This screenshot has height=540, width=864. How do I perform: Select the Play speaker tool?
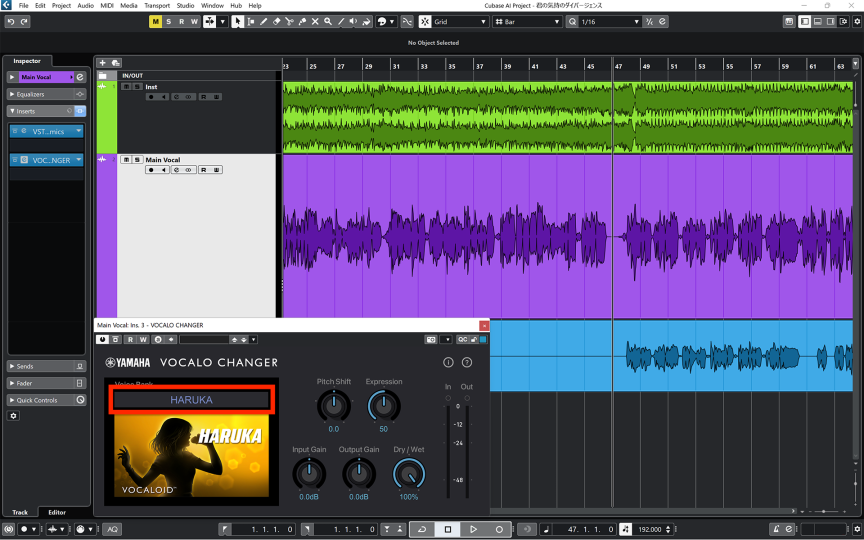click(x=353, y=21)
